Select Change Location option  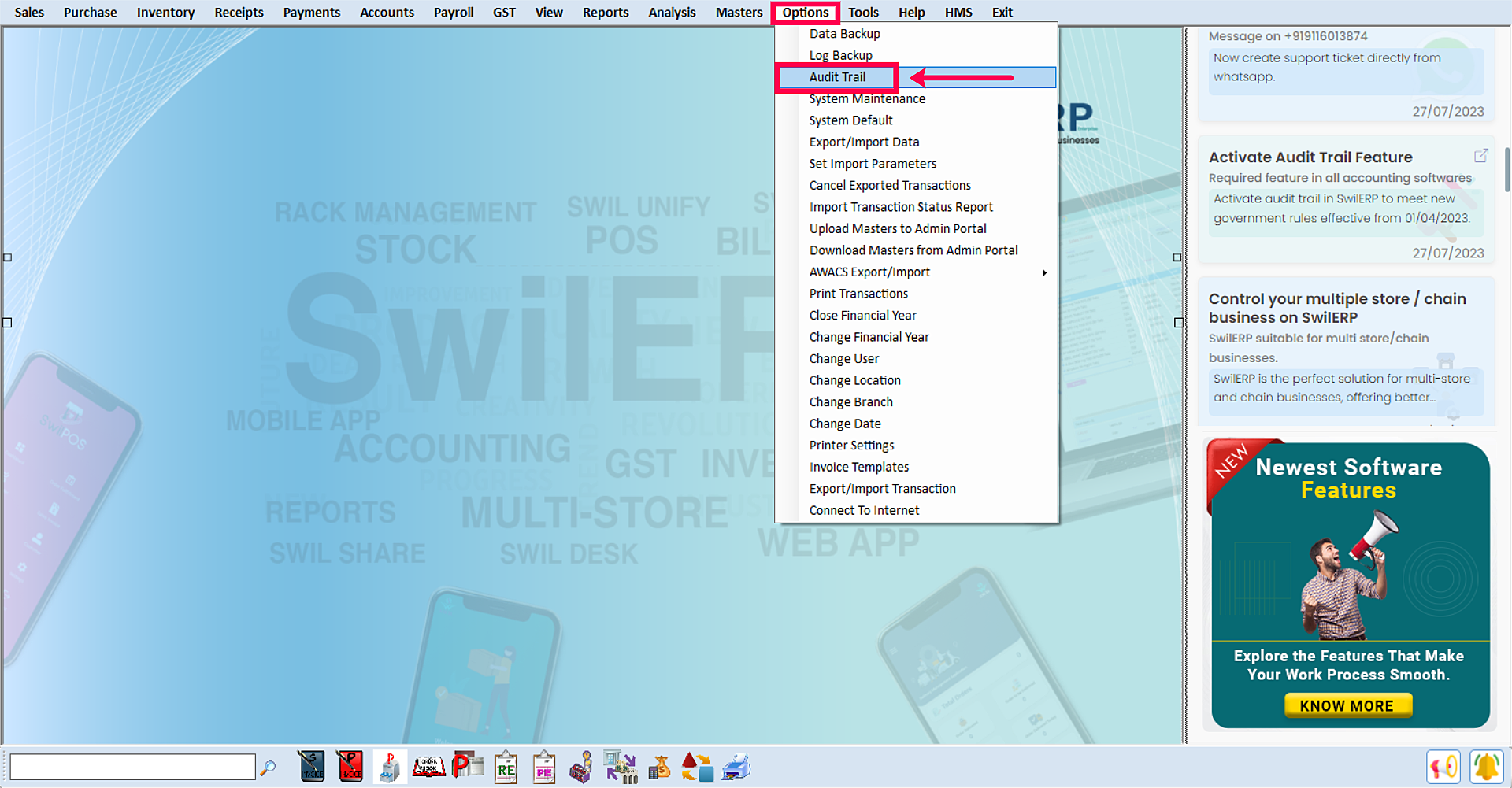coord(916,380)
